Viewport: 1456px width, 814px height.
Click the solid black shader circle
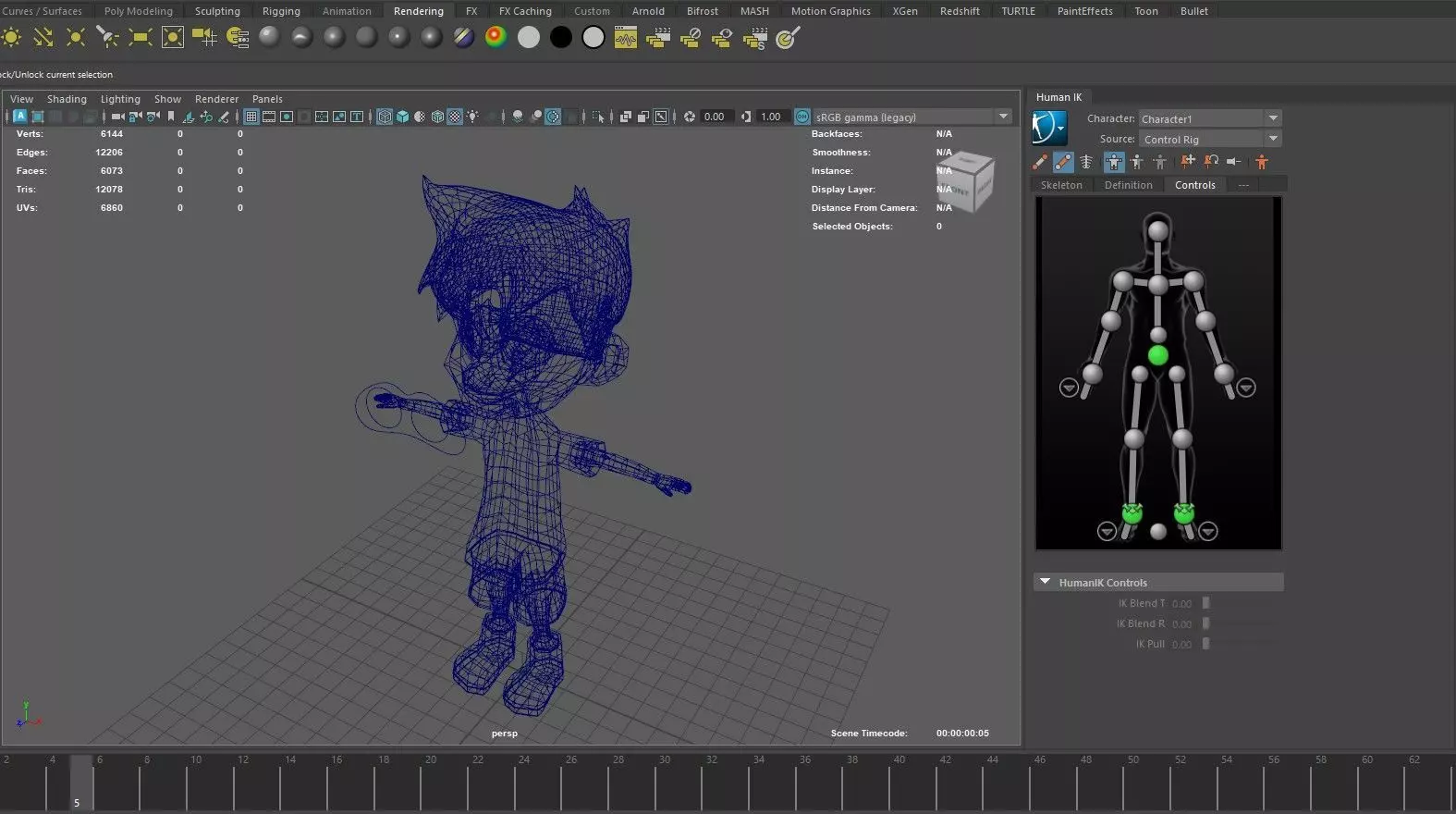pyautogui.click(x=561, y=38)
